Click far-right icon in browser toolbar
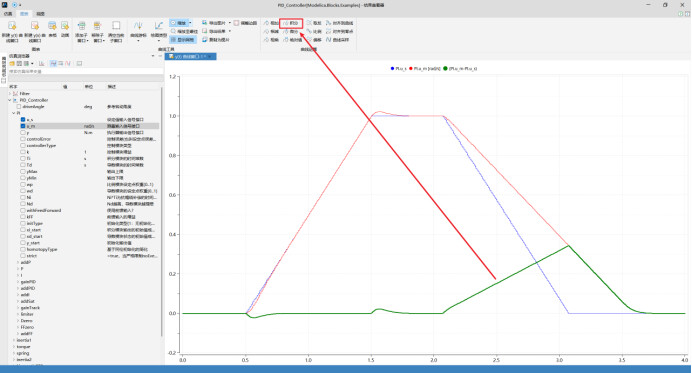Image resolution: width=692 pixels, height=373 pixels. [79, 64]
